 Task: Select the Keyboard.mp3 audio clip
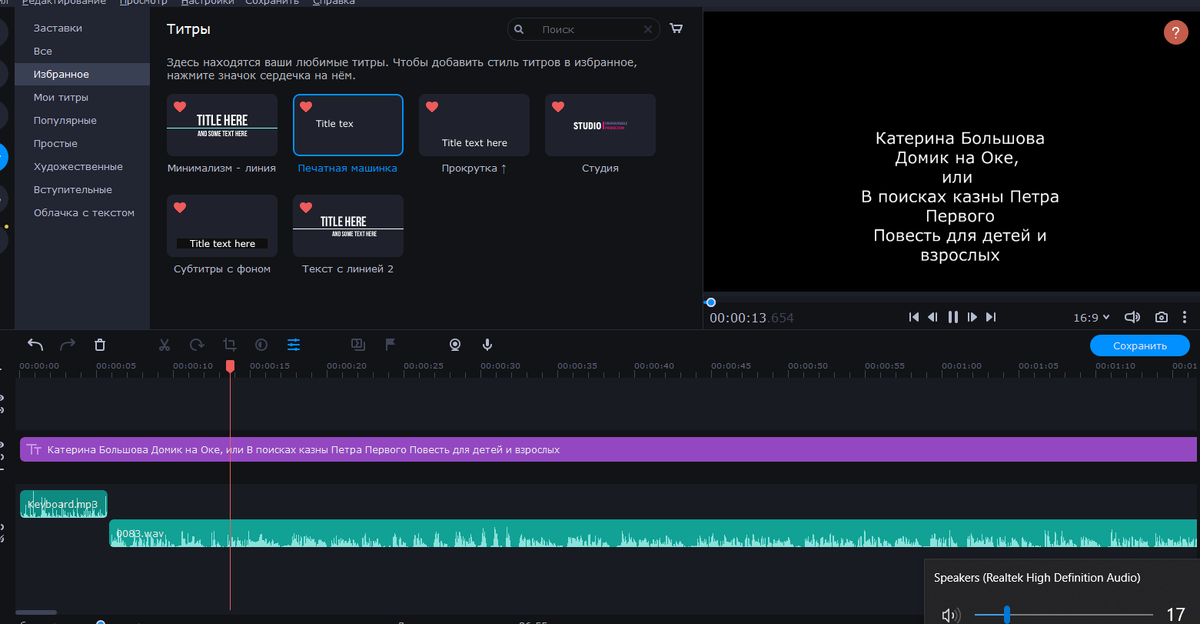[63, 504]
